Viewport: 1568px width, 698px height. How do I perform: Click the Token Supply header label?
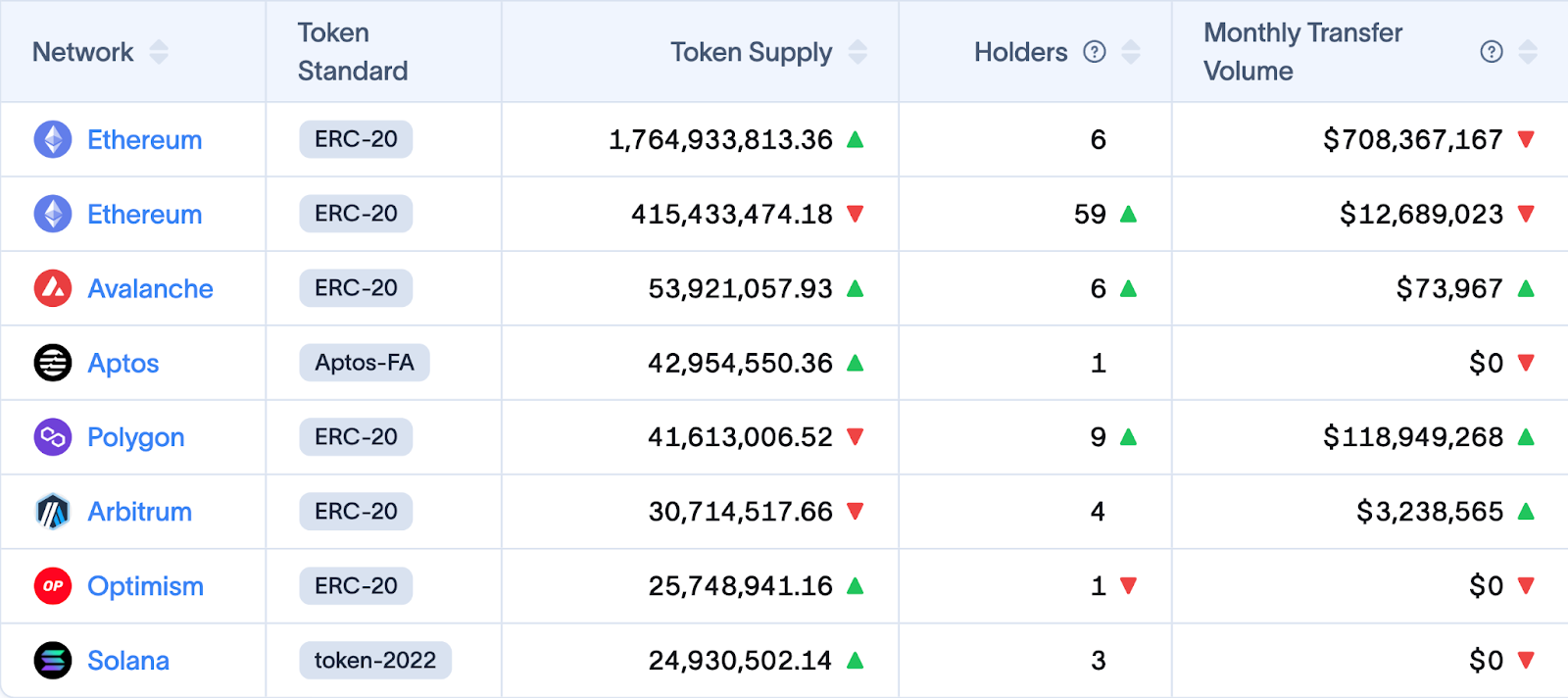(752, 52)
